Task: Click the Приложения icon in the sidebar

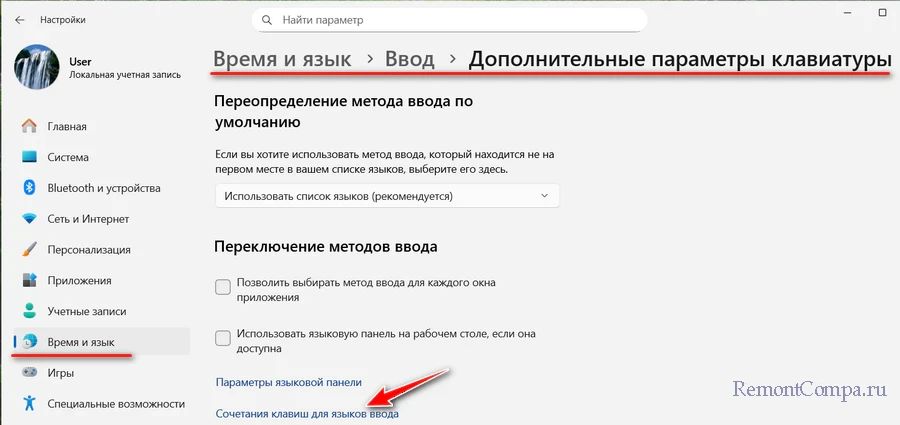Action: 29,281
